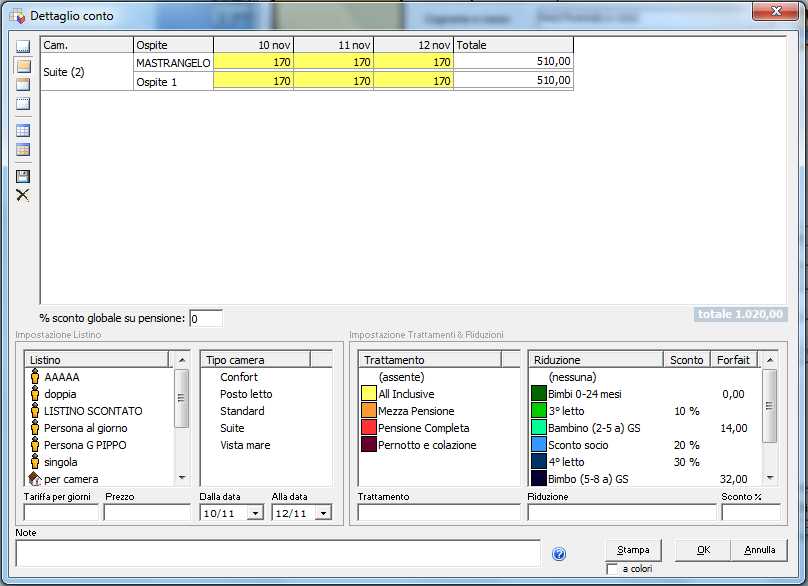Viewport: 808px width, 586px height.
Task: Select the 4° letto reduction row
Action: [x=645, y=462]
